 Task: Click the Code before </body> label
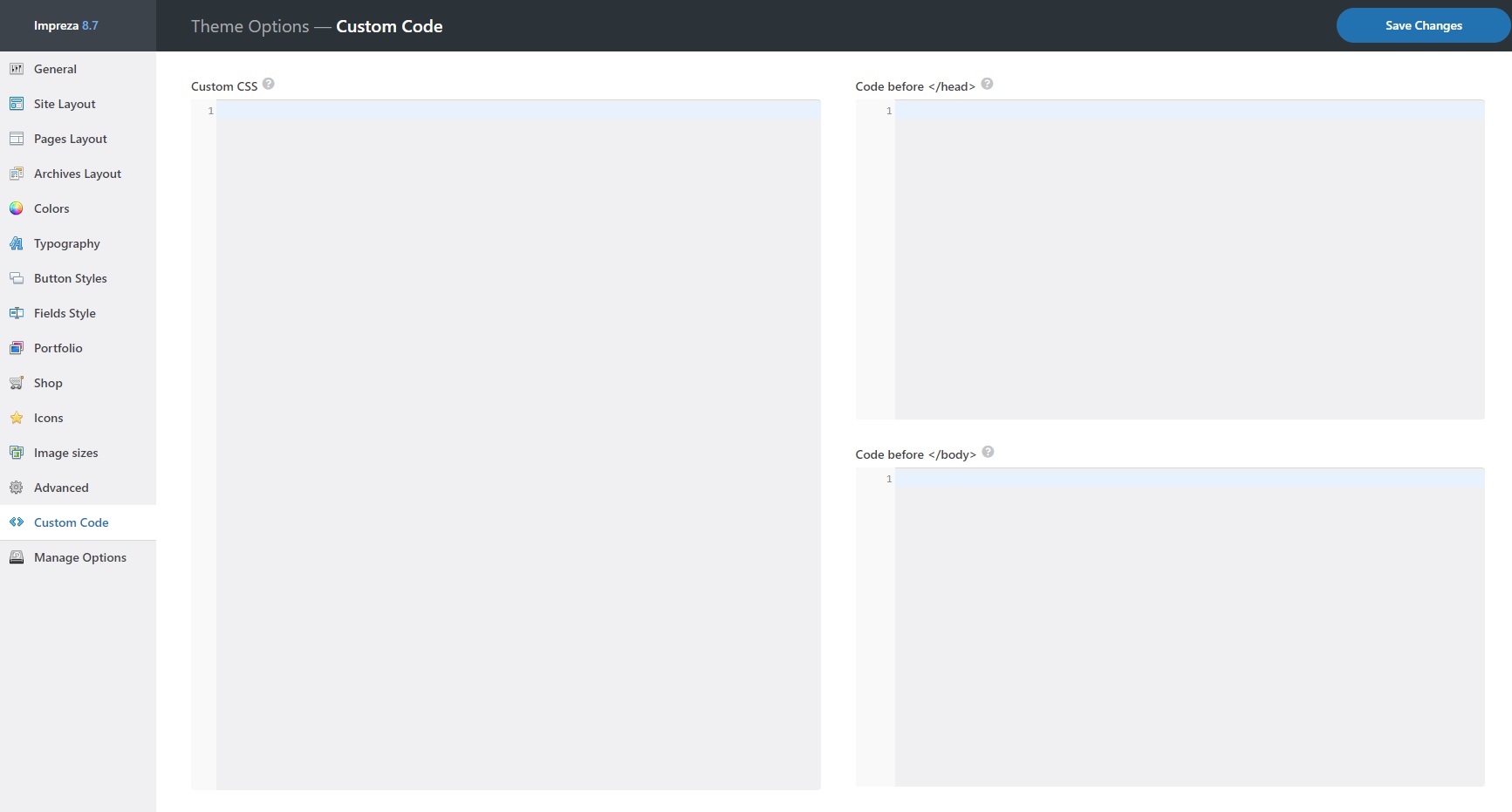click(916, 454)
